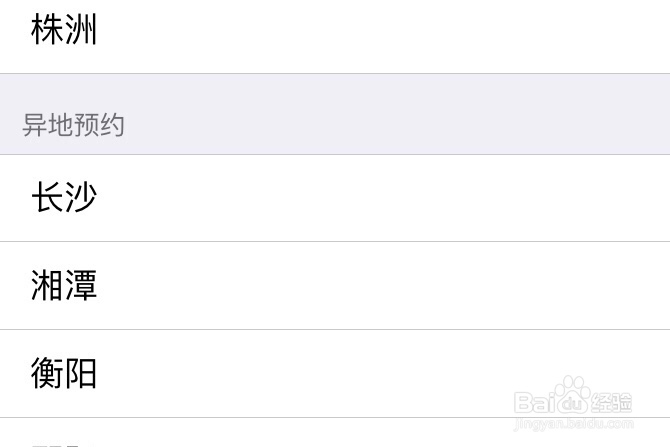Tap the middle of the 衡阳 row

pos(335,374)
